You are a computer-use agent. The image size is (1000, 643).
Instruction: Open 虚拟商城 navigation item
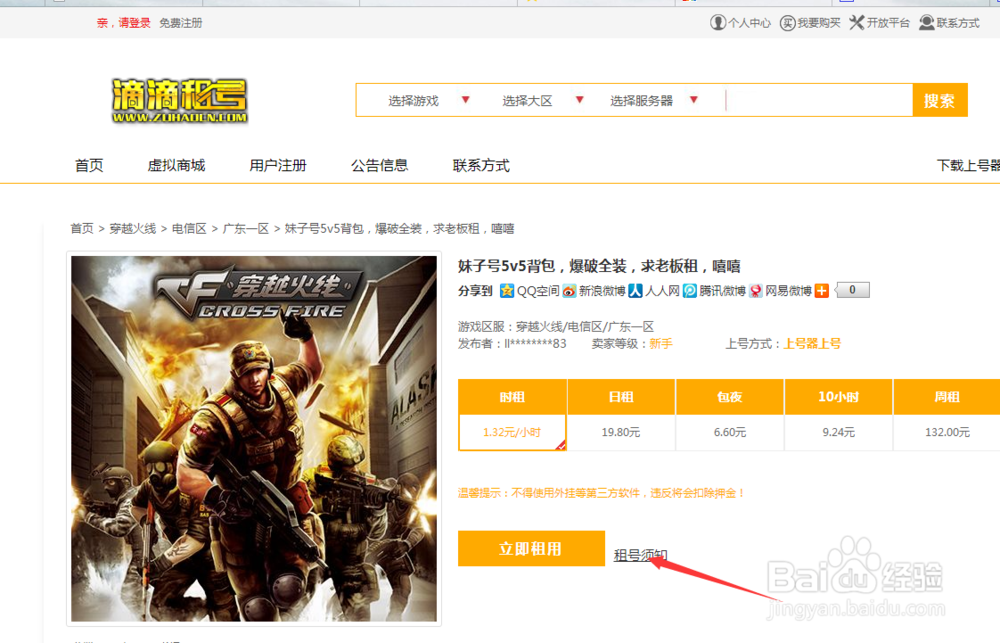pos(176,165)
